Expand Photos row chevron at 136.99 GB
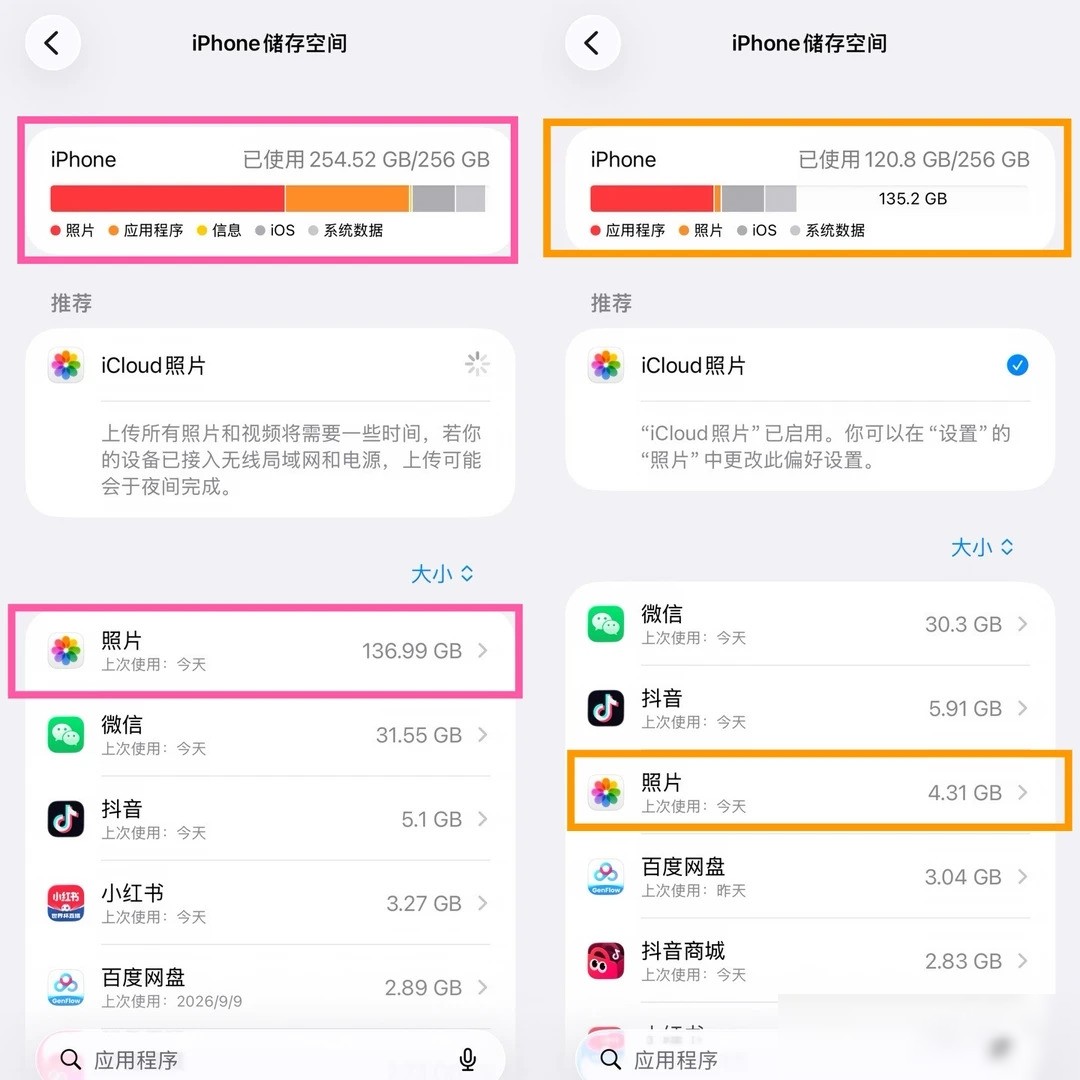Image resolution: width=1080 pixels, height=1080 pixels. tap(483, 650)
